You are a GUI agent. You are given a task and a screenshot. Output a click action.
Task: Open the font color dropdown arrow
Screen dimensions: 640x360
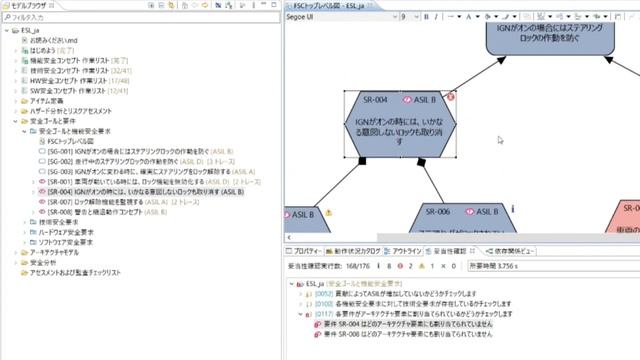[478, 17]
